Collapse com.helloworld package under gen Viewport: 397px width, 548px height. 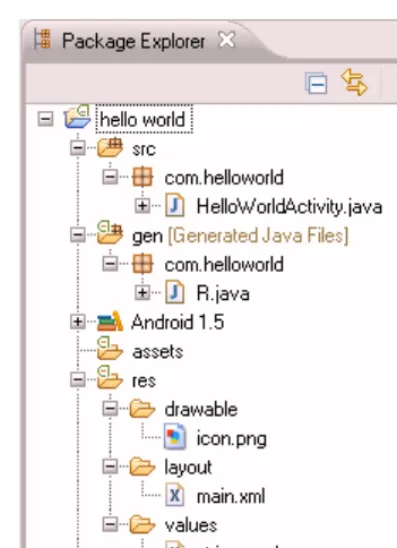110,263
